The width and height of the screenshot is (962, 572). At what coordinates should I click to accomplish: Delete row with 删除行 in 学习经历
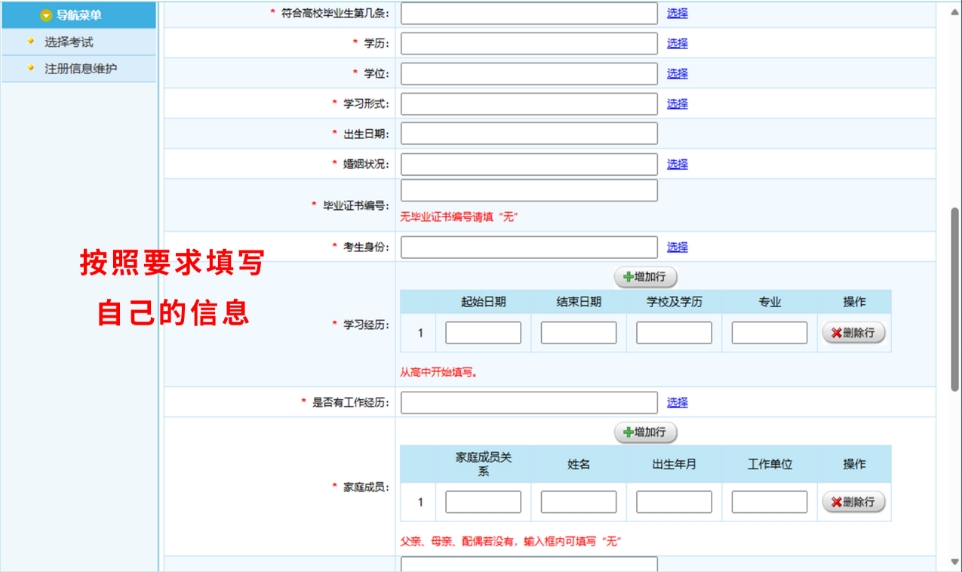pos(853,333)
